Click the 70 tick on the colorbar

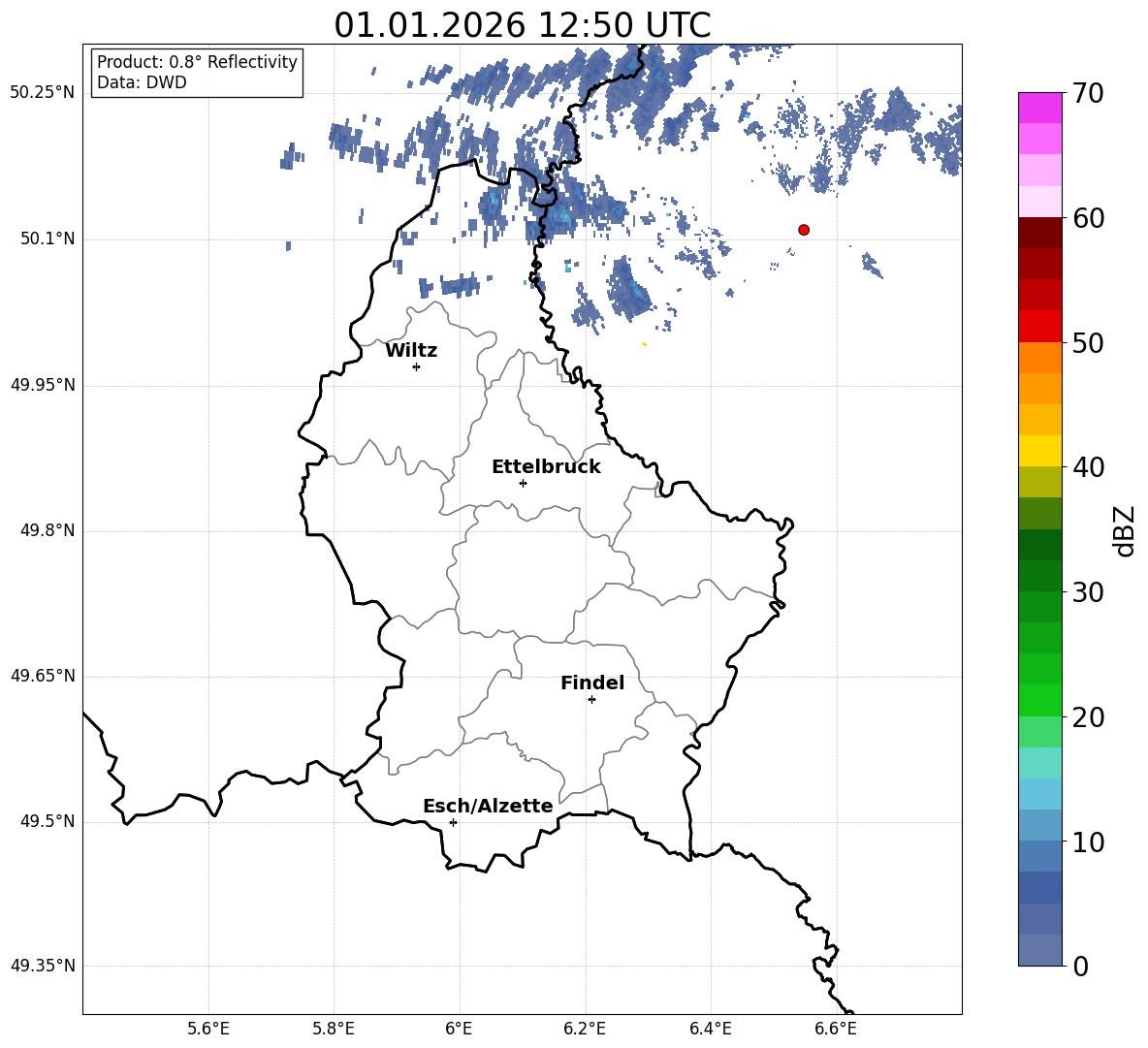click(1088, 93)
